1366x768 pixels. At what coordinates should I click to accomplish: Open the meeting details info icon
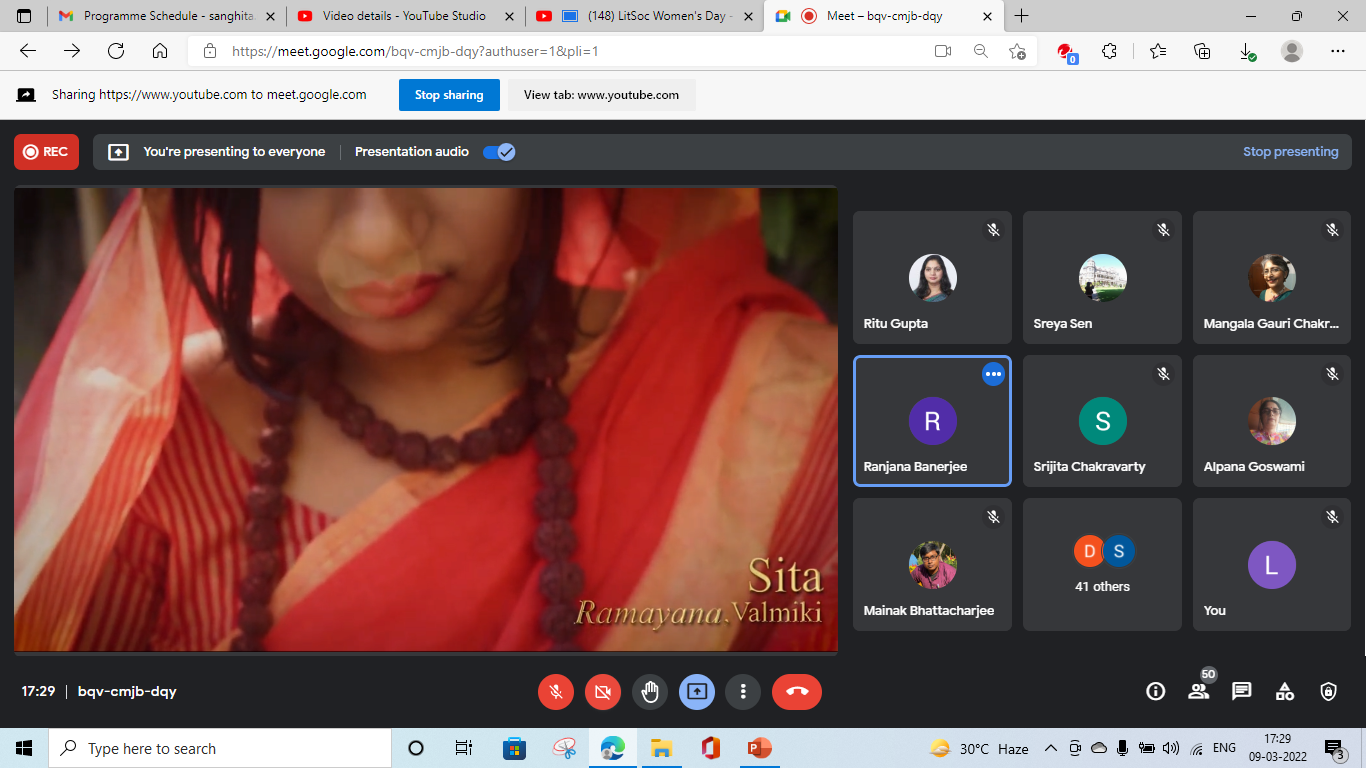tap(1155, 691)
